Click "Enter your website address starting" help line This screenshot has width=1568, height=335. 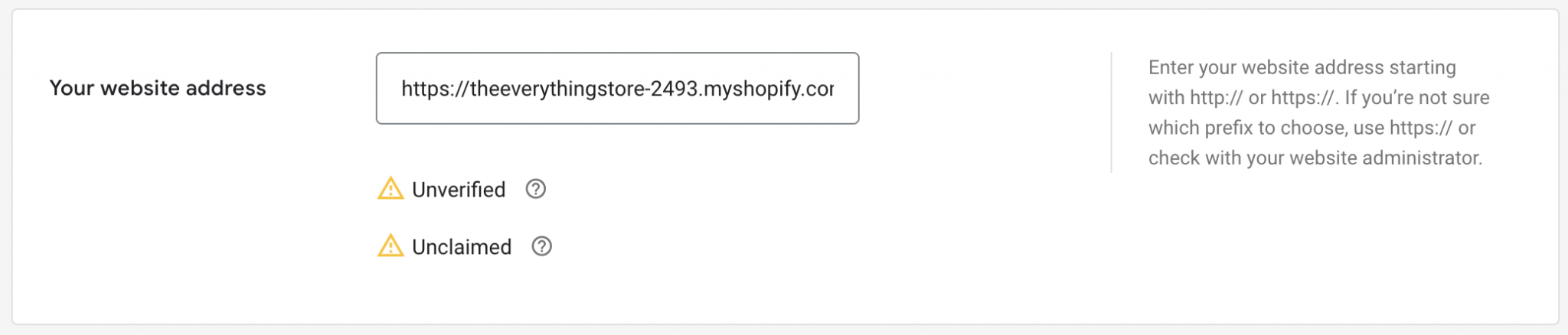click(1302, 67)
